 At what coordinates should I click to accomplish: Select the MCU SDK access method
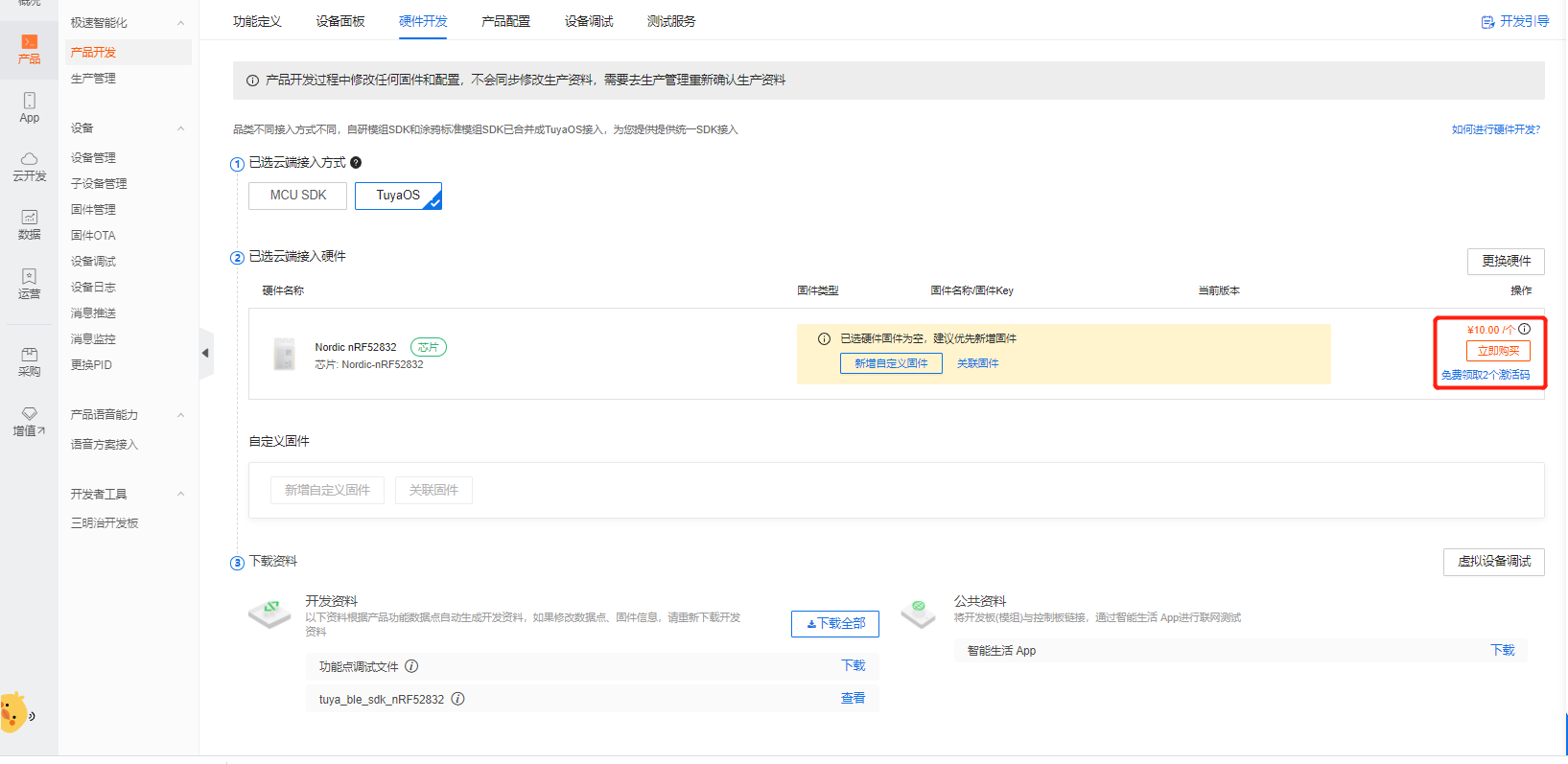click(298, 196)
